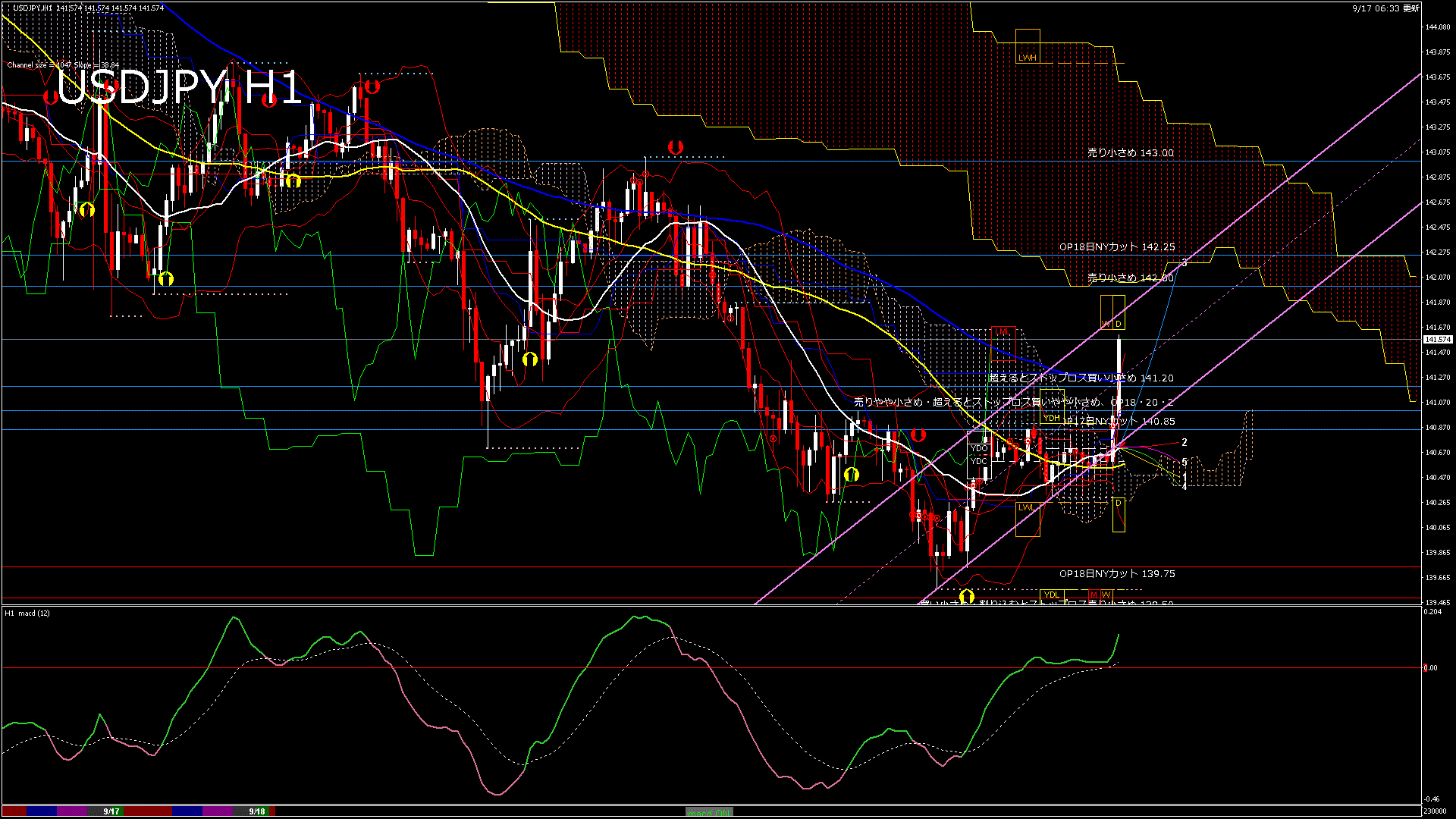Select the 9/17 date marker on timeline
The height and width of the screenshot is (819, 1456).
click(x=111, y=811)
